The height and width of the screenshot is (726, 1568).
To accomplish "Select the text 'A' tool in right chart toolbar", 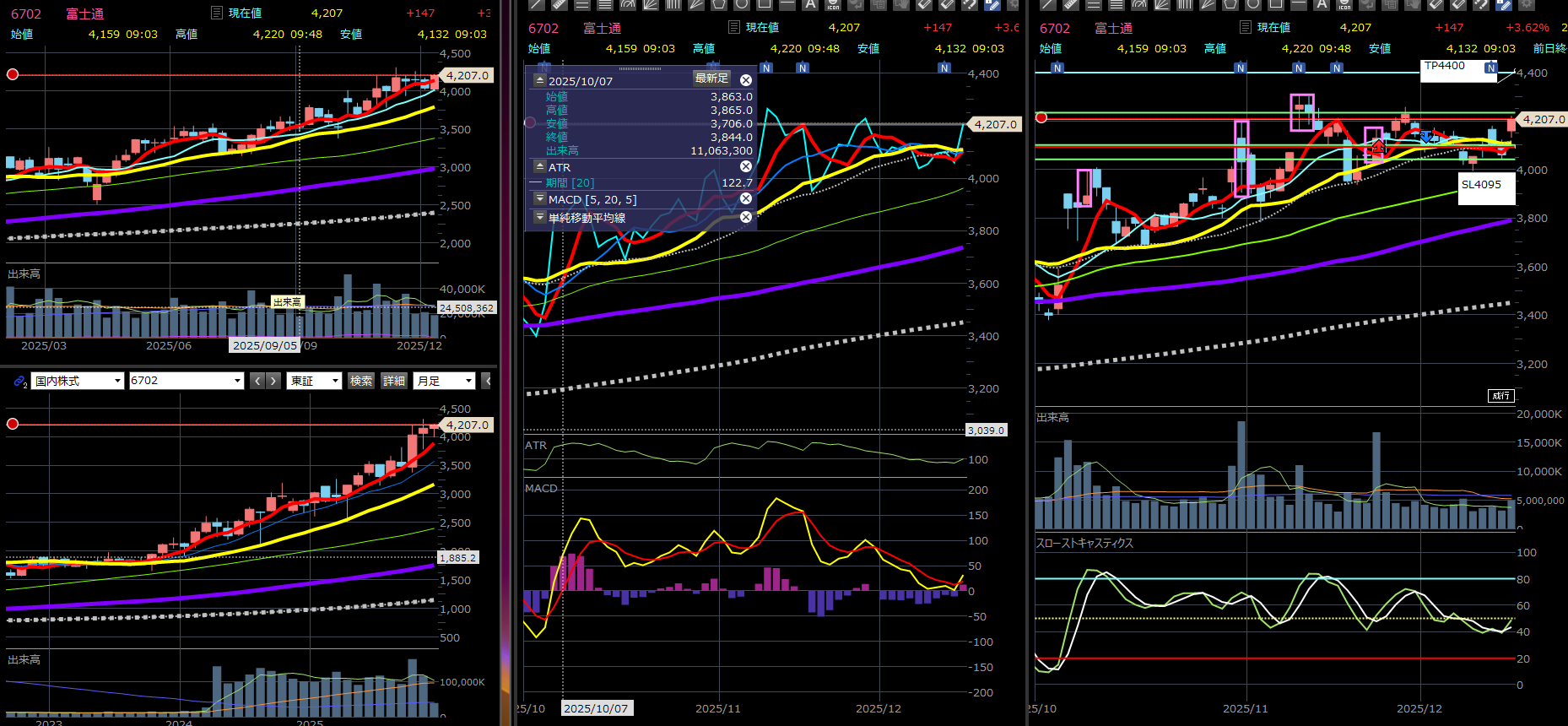I will pos(1322,4).
